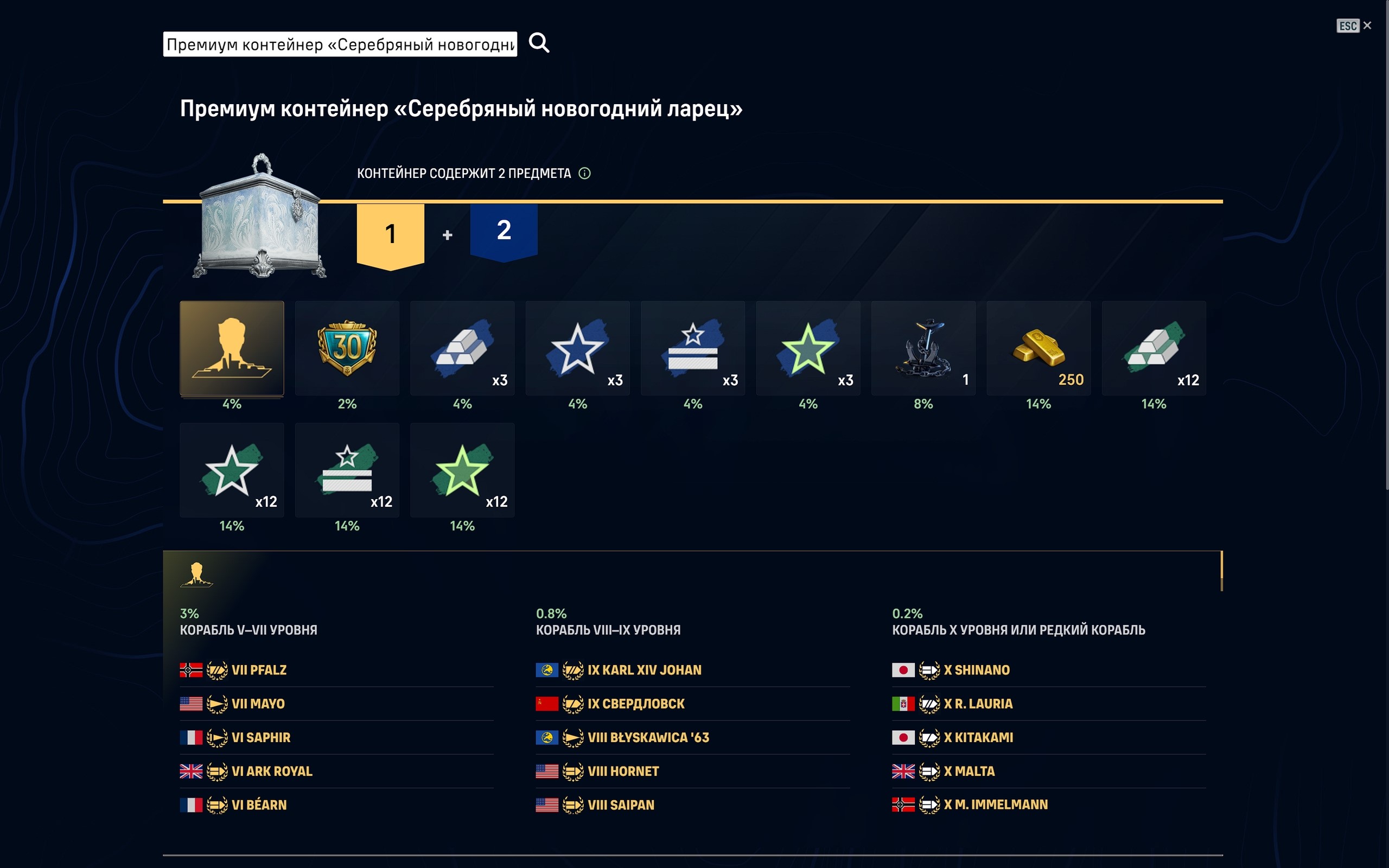Select the anchor and chain reward tile
The image size is (1389, 868).
[x=923, y=348]
